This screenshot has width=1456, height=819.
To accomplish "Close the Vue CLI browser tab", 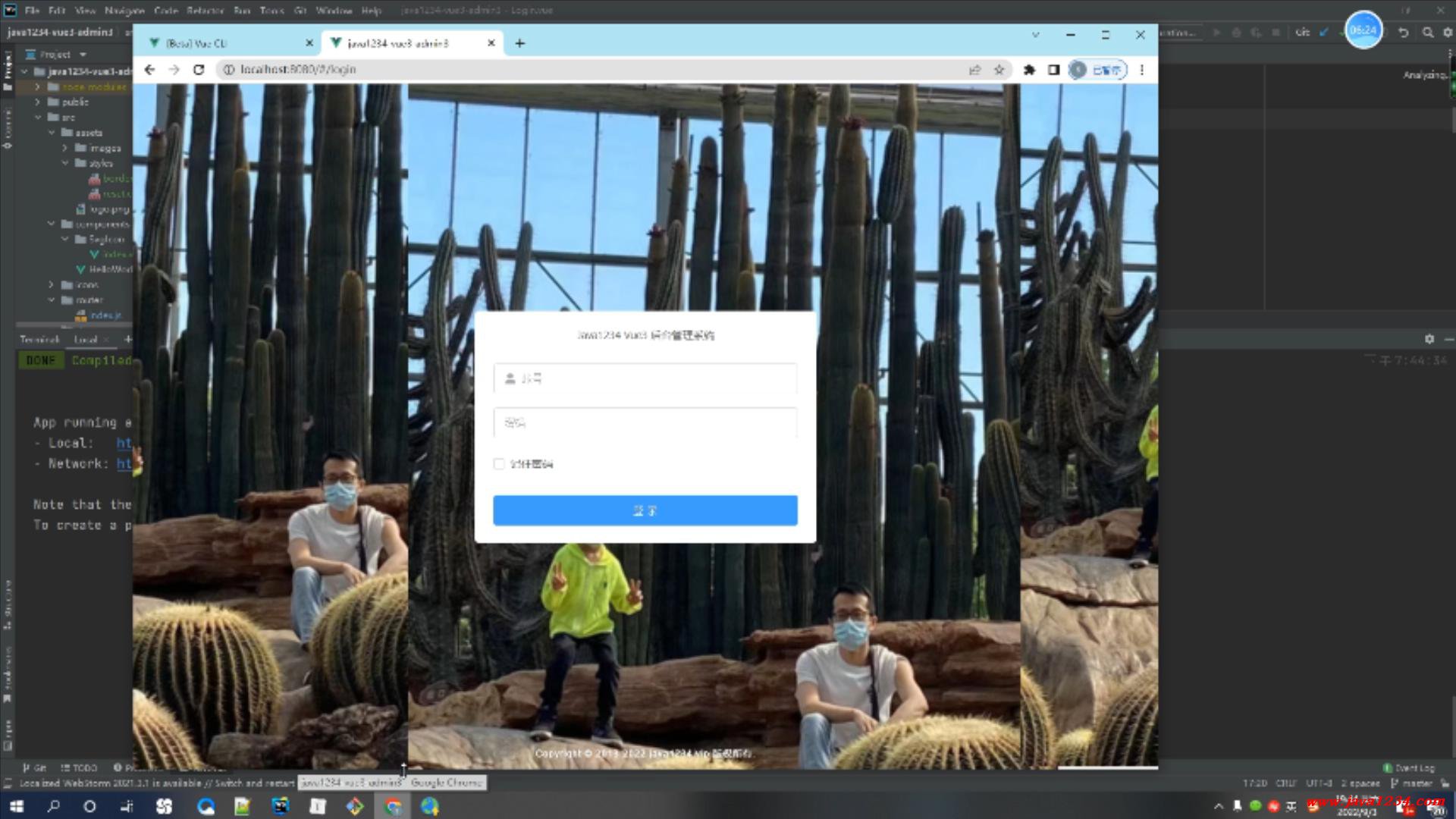I will click(x=309, y=43).
